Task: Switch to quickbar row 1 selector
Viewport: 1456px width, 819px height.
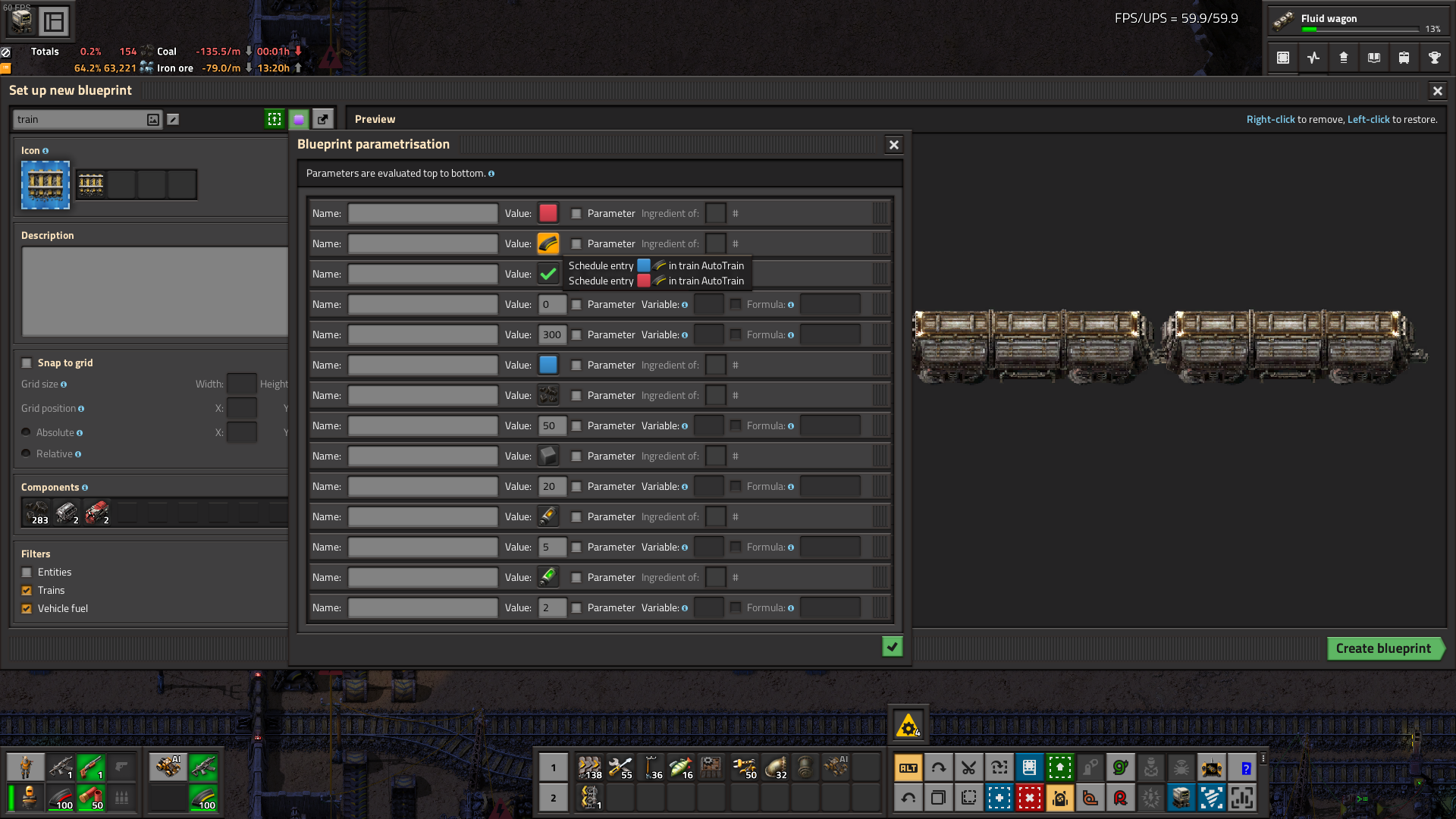Action: (554, 767)
